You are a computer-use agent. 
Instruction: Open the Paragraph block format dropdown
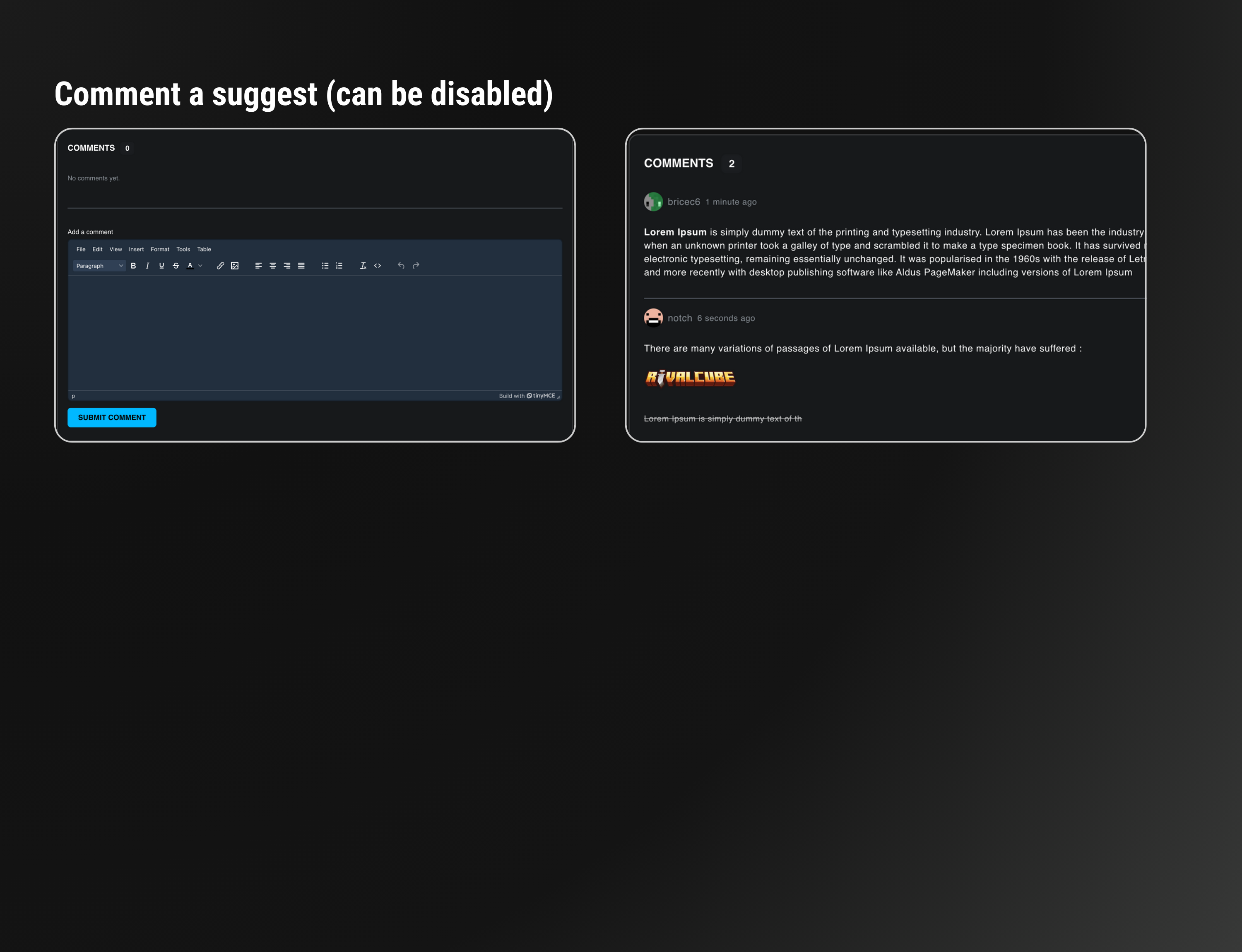pos(99,266)
